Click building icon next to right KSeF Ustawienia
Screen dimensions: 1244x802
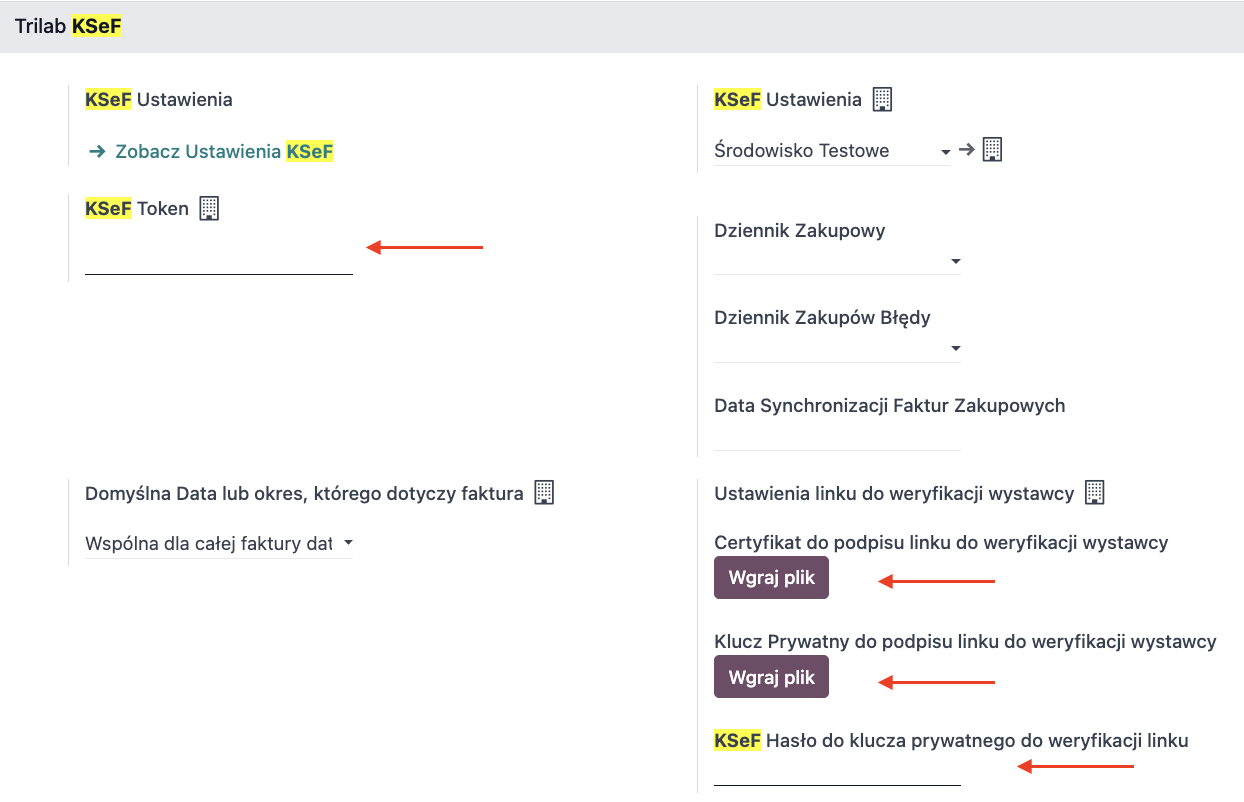[882, 99]
